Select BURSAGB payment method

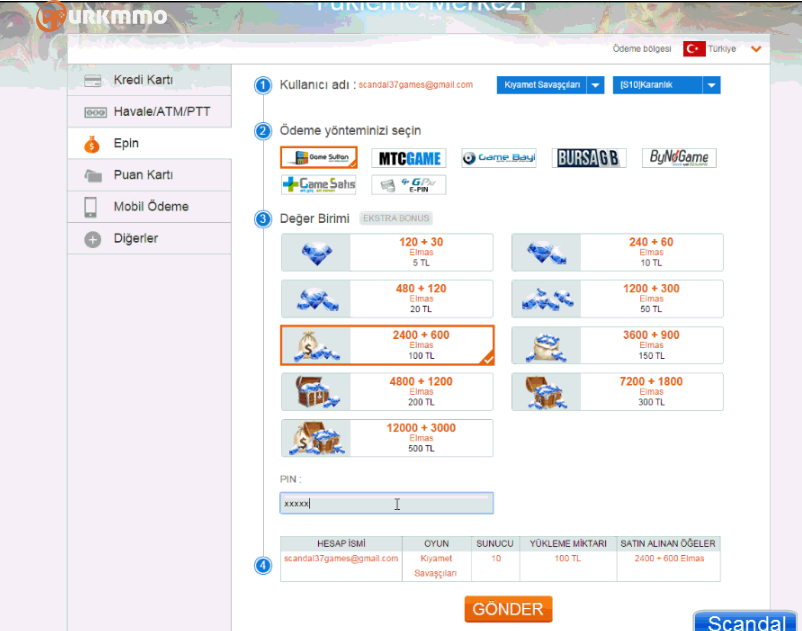point(589,158)
